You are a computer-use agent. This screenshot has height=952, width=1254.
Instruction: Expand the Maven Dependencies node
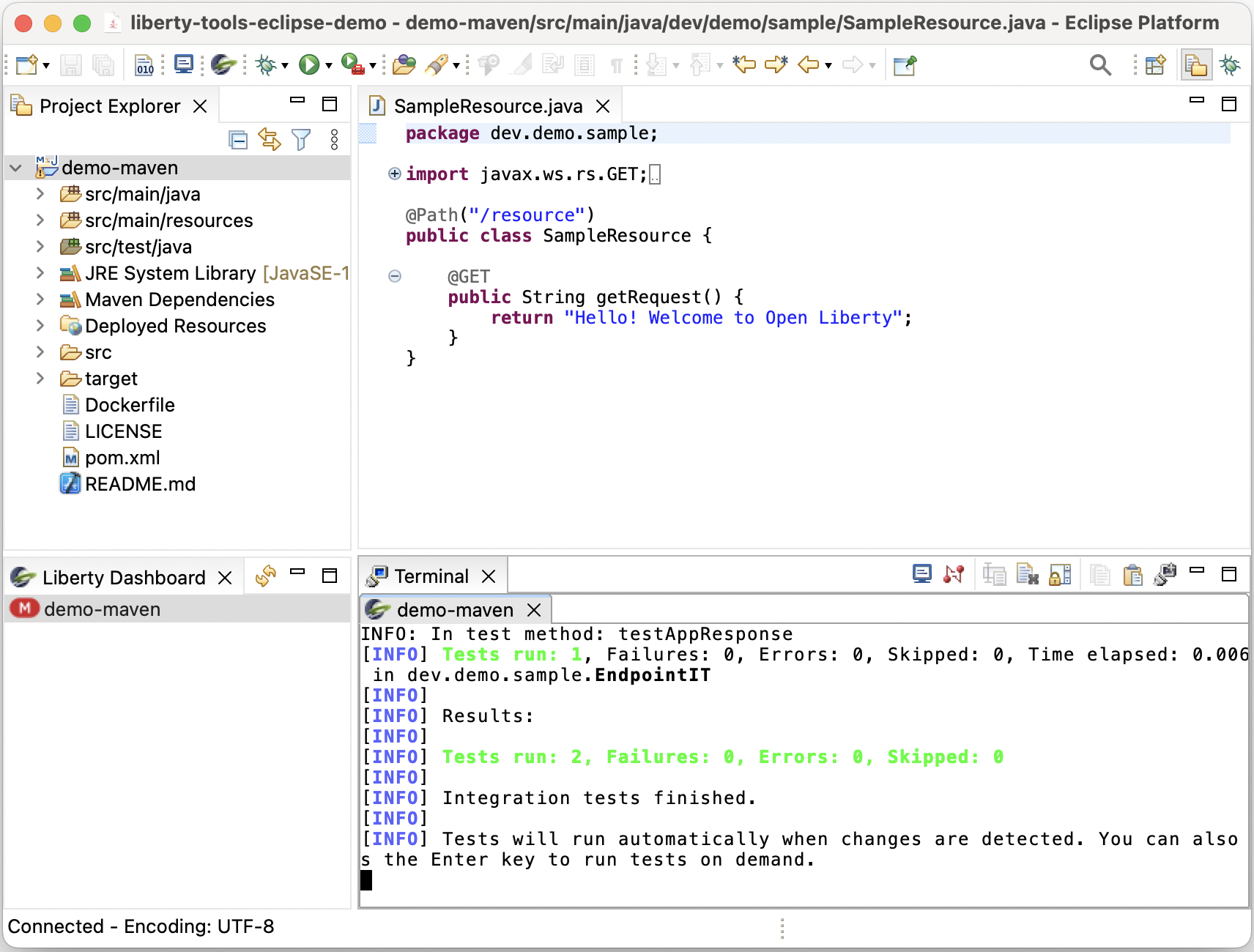coord(40,300)
